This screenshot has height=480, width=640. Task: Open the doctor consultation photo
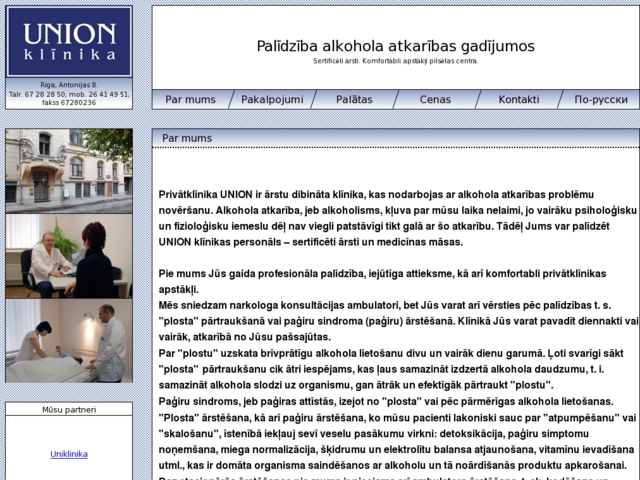pos(68,256)
